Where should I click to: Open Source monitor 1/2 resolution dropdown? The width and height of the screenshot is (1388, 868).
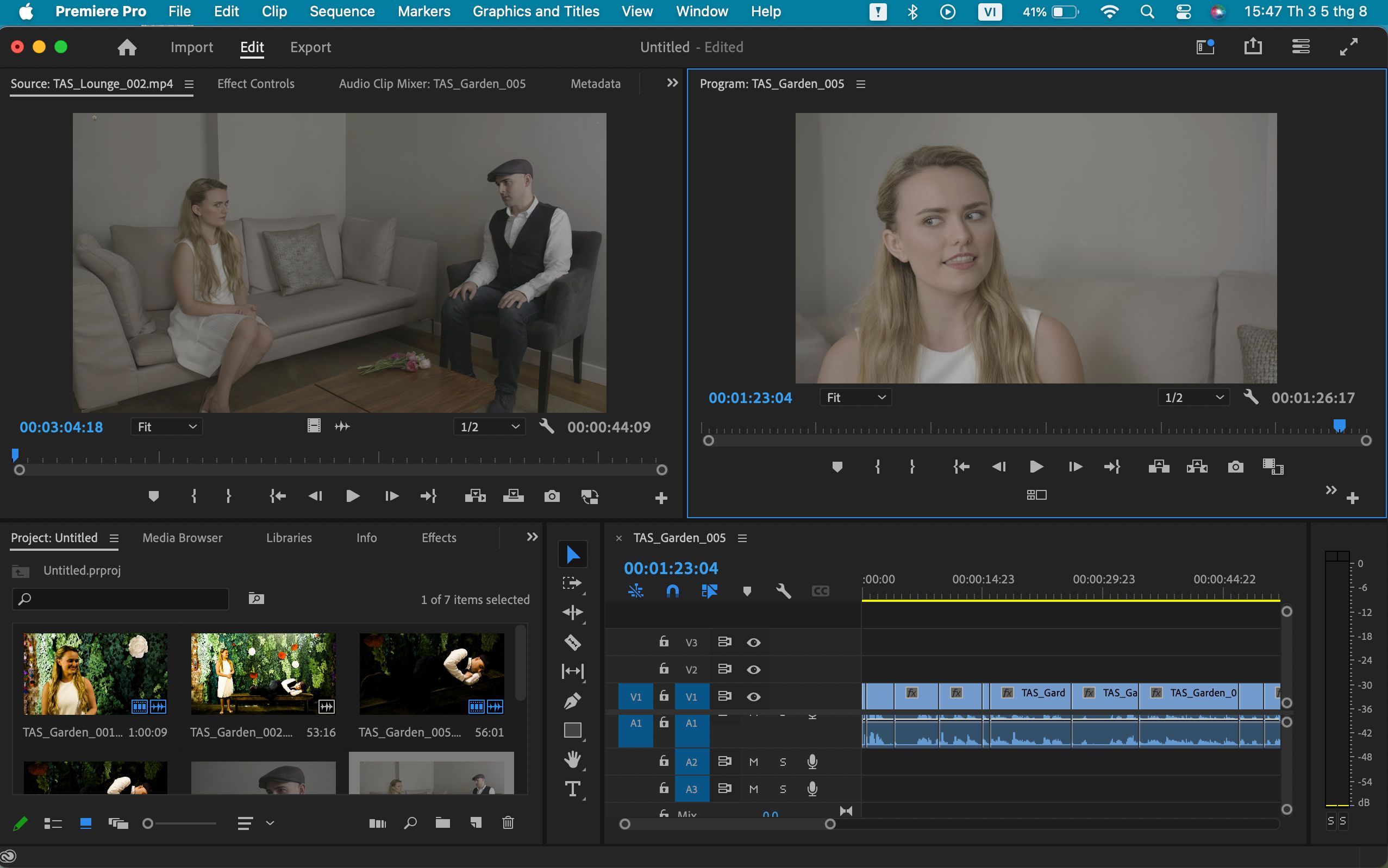tap(489, 426)
